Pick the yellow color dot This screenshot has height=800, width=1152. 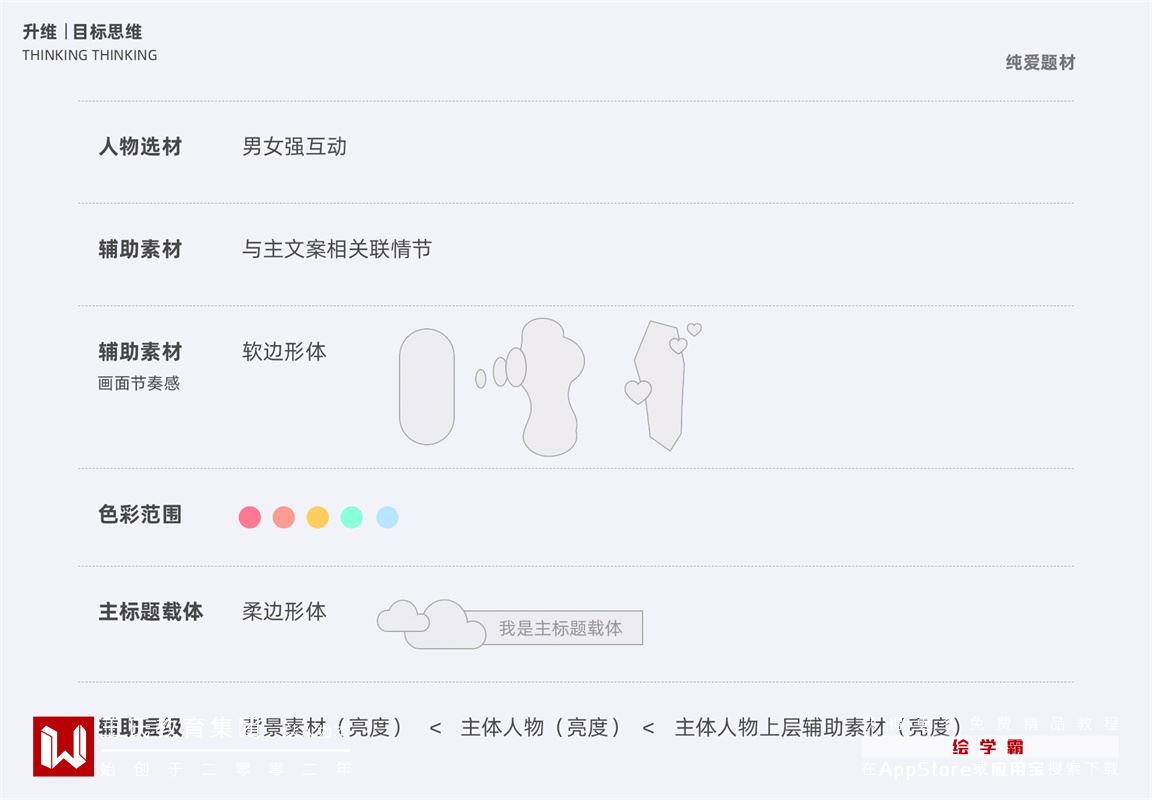click(x=318, y=517)
